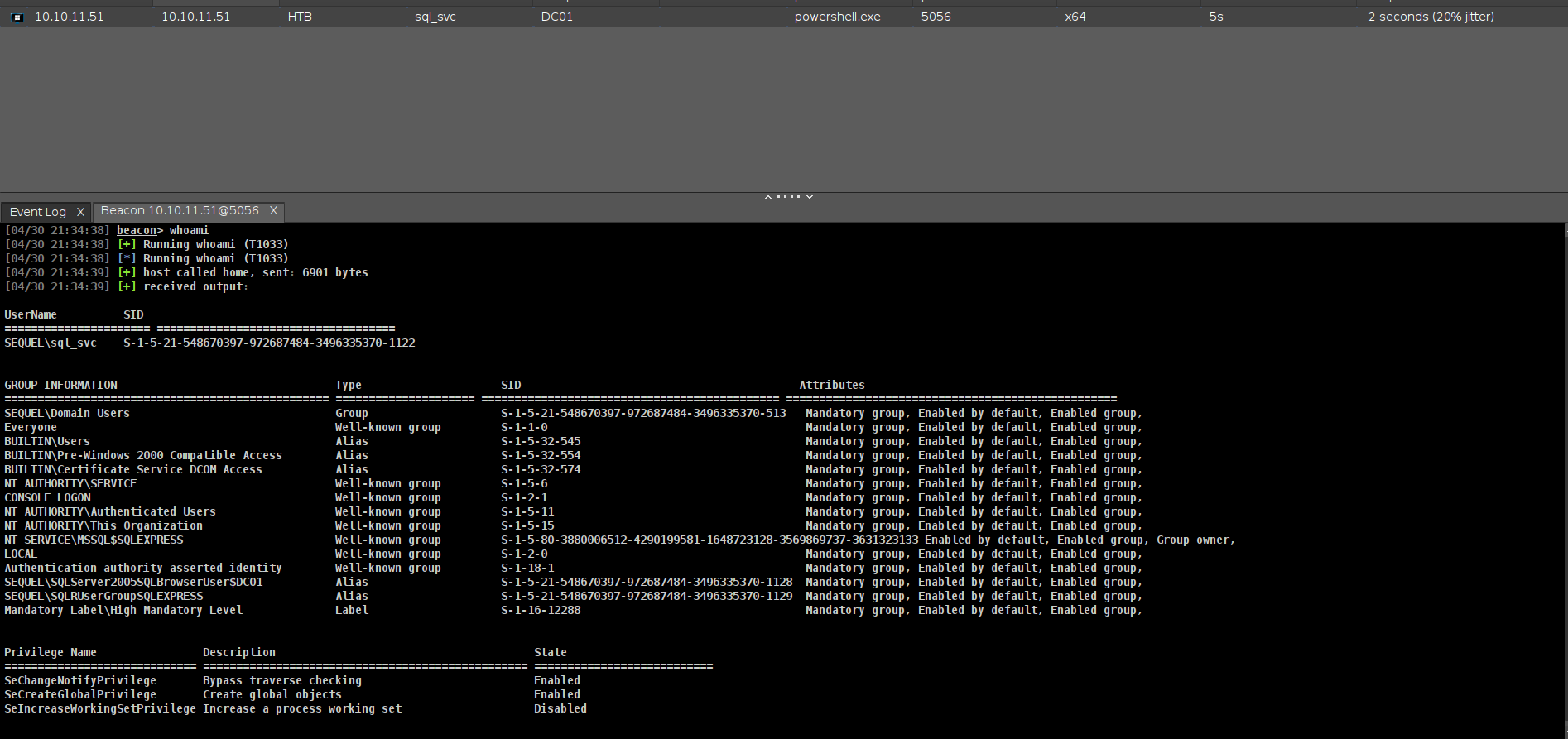Click the powershell.exe process cell

tap(838, 17)
